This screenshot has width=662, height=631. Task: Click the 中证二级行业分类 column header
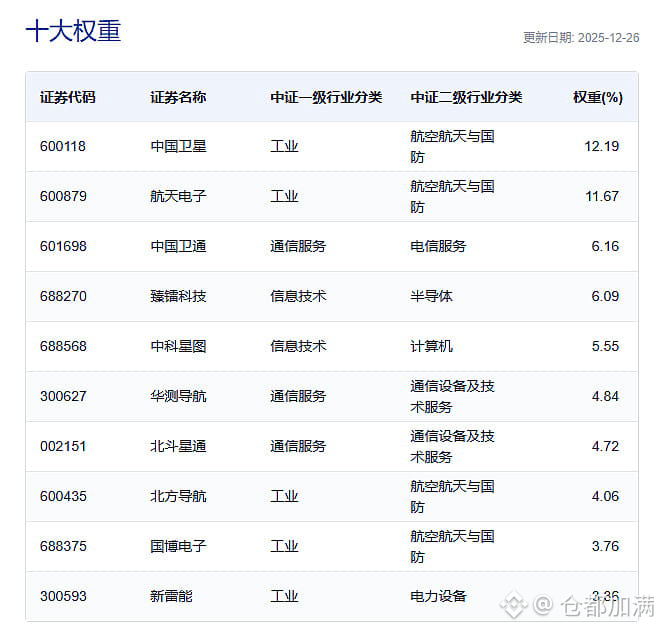click(466, 97)
